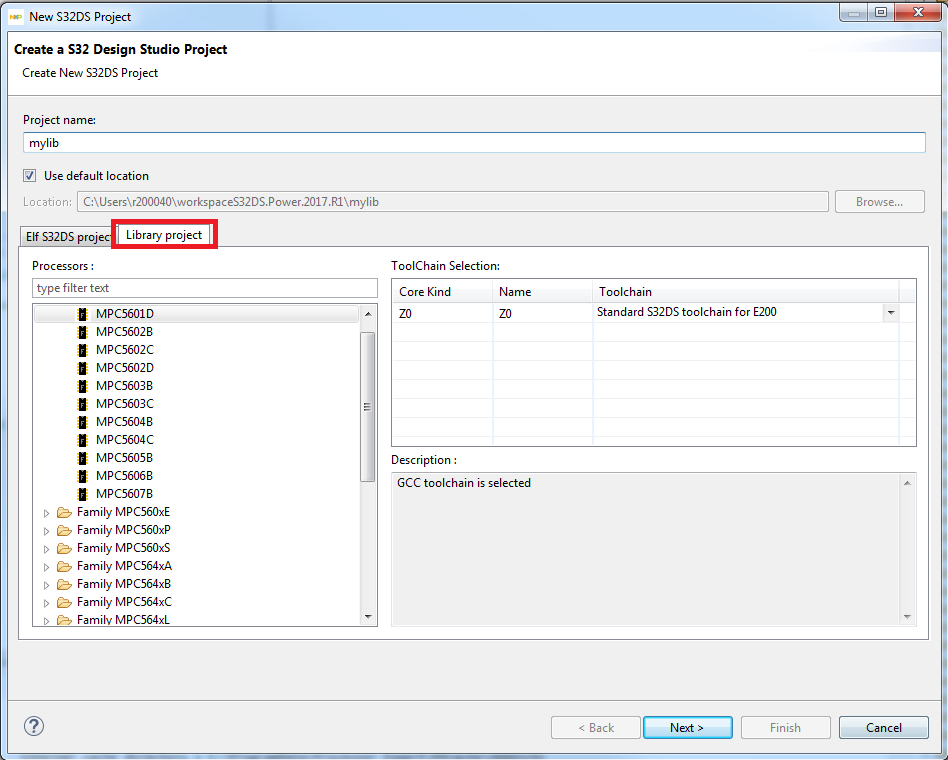
Task: Click the NXP icon in title bar
Action: click(x=16, y=17)
